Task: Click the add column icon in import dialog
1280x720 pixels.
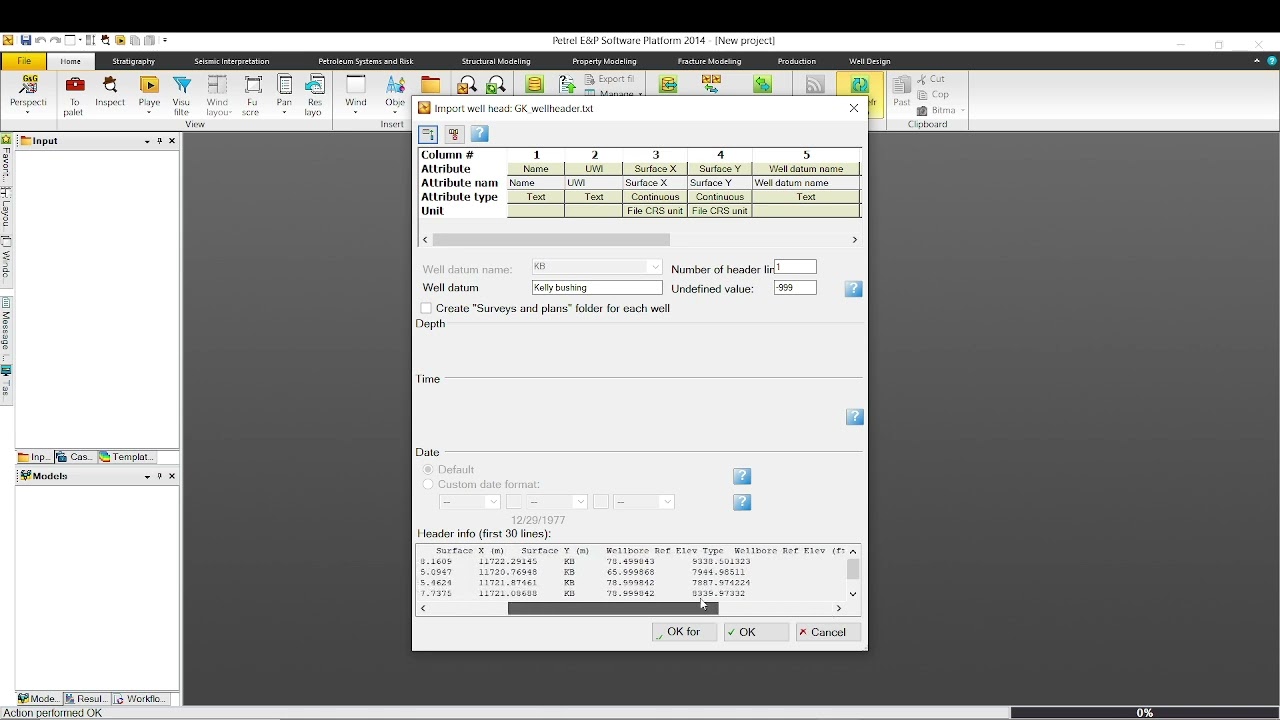Action: click(x=428, y=134)
